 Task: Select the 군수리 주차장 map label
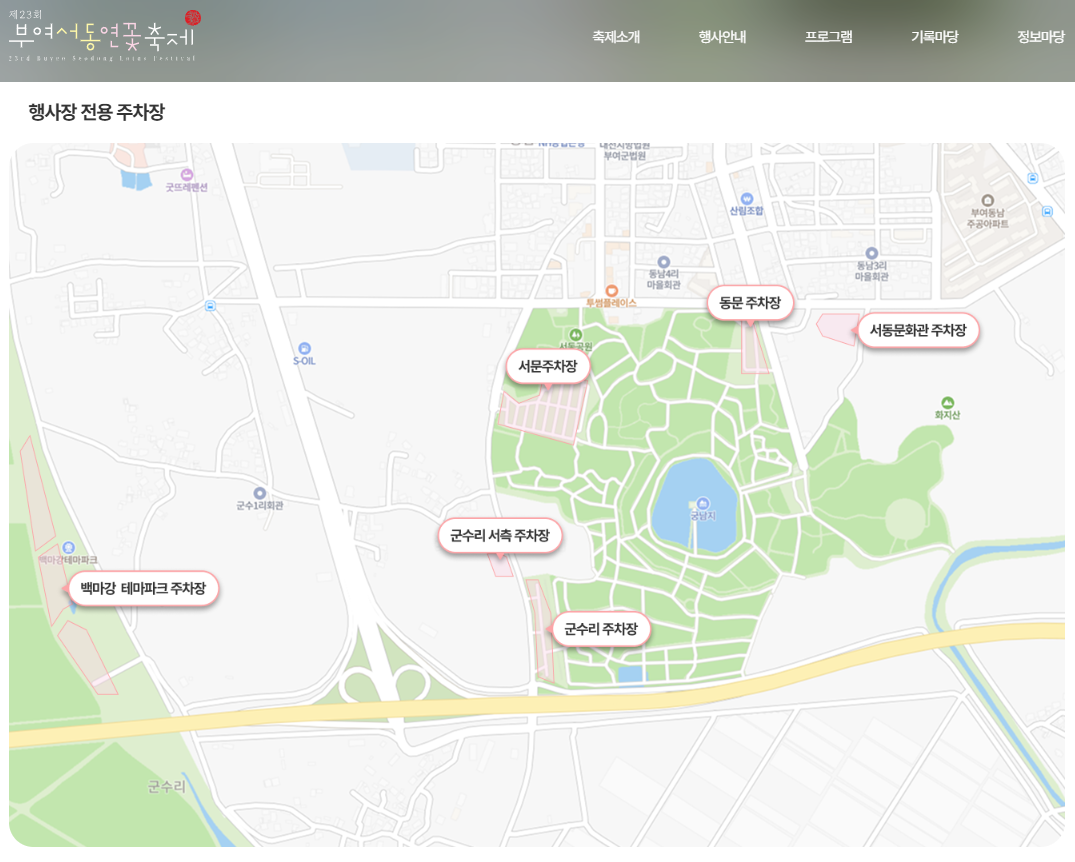pos(601,629)
